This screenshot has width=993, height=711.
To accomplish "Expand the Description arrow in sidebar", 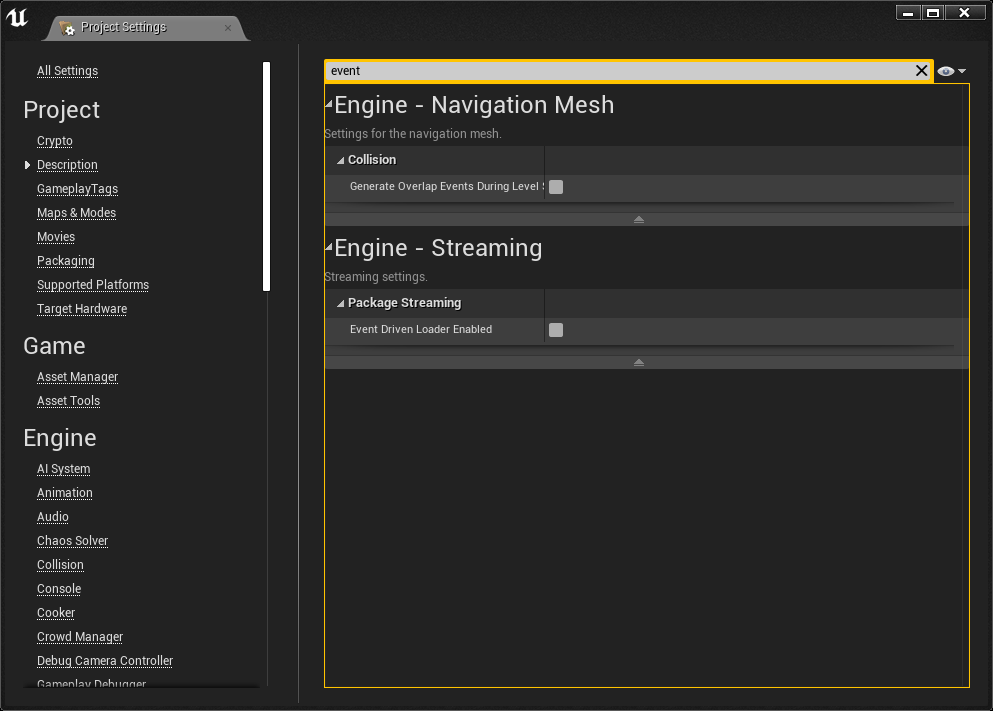I will click(27, 165).
